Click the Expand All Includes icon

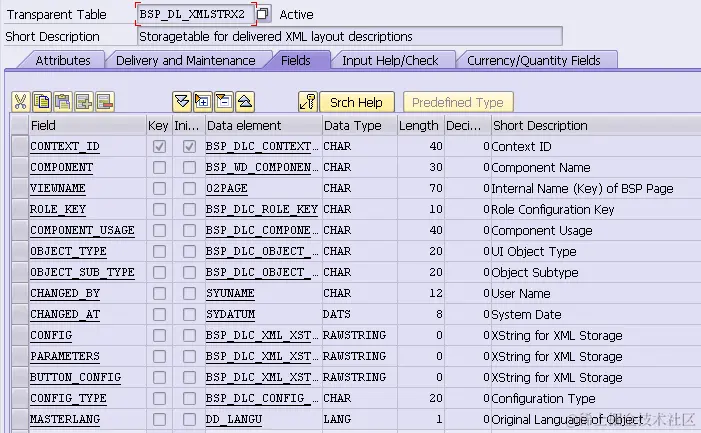pyautogui.click(x=182, y=102)
